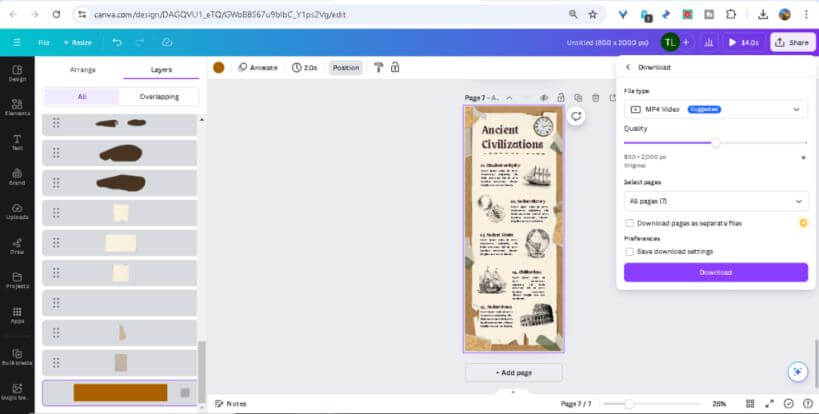Hide page 7 using the eye icon
This screenshot has height=414, width=819.
click(544, 98)
